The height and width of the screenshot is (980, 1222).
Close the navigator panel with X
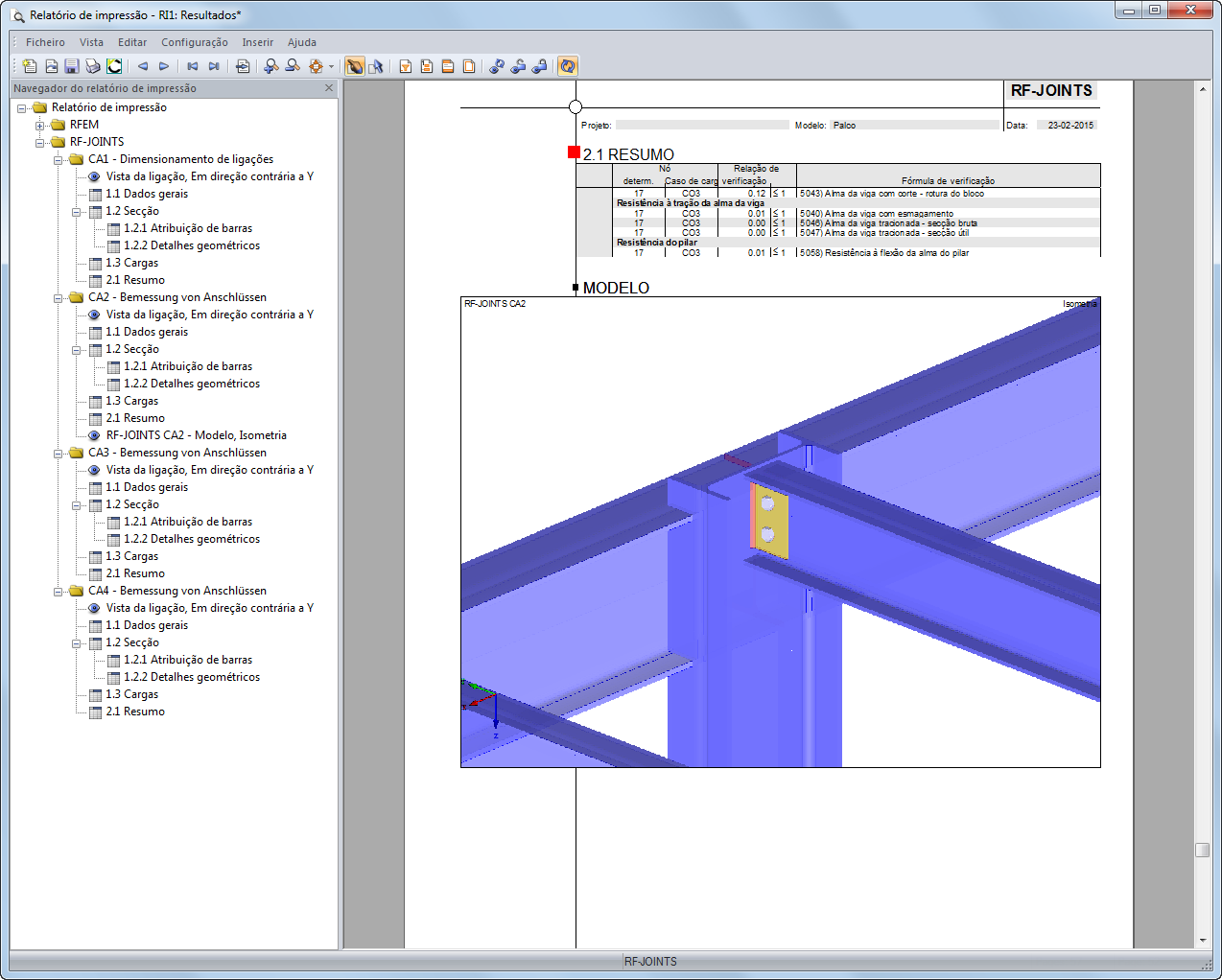(x=329, y=88)
